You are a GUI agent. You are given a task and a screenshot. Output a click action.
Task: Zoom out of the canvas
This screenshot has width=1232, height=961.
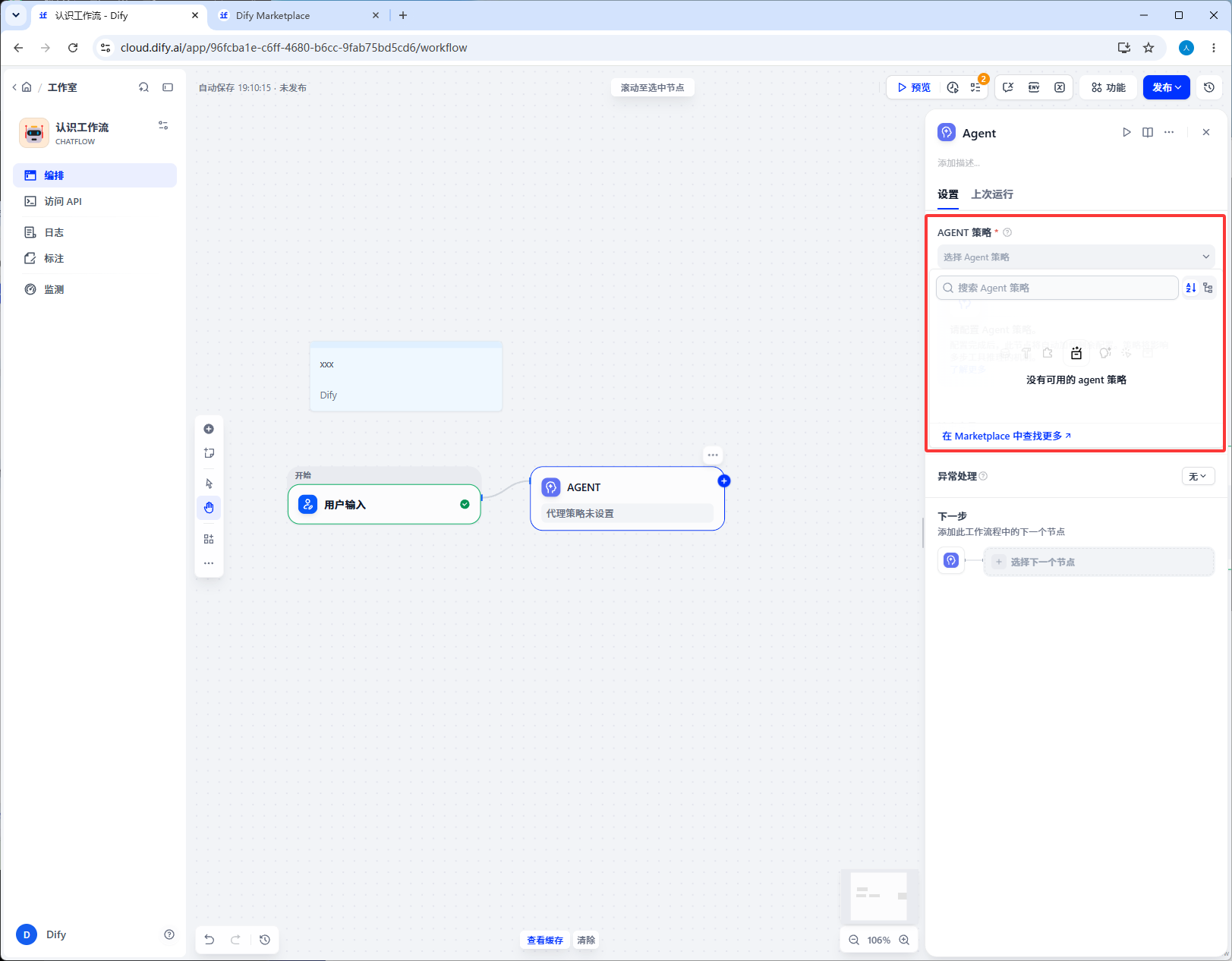click(854, 940)
